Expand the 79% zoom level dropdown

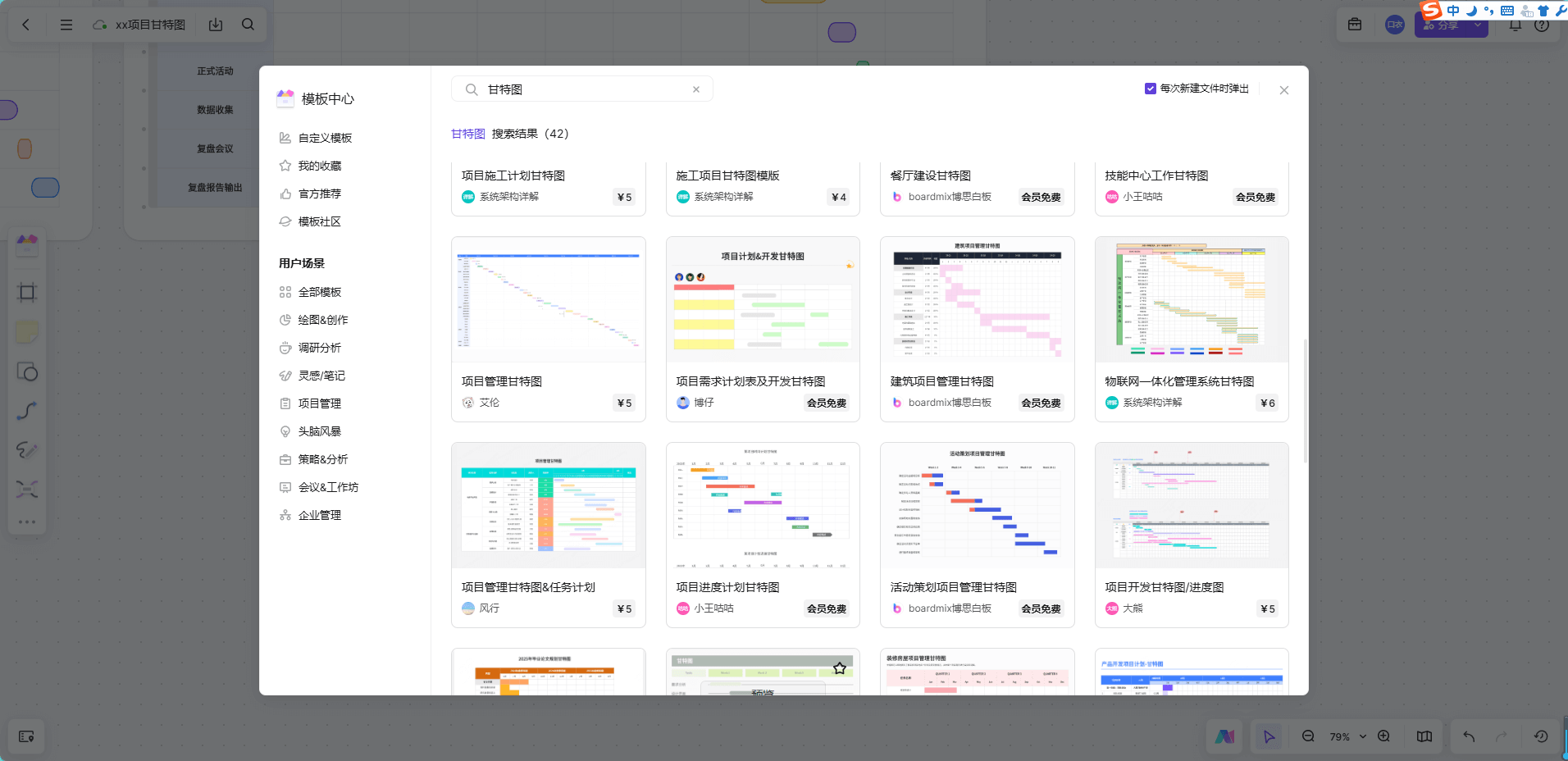(1363, 736)
